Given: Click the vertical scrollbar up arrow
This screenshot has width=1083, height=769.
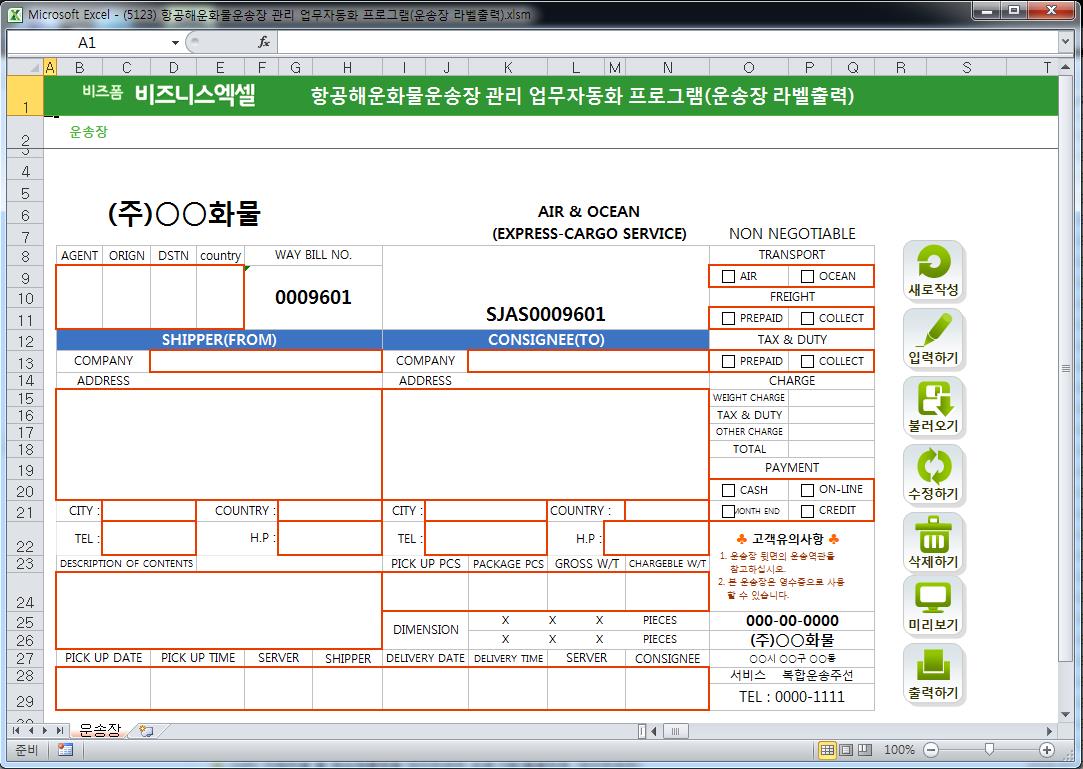Looking at the screenshot, I should 1065,67.
